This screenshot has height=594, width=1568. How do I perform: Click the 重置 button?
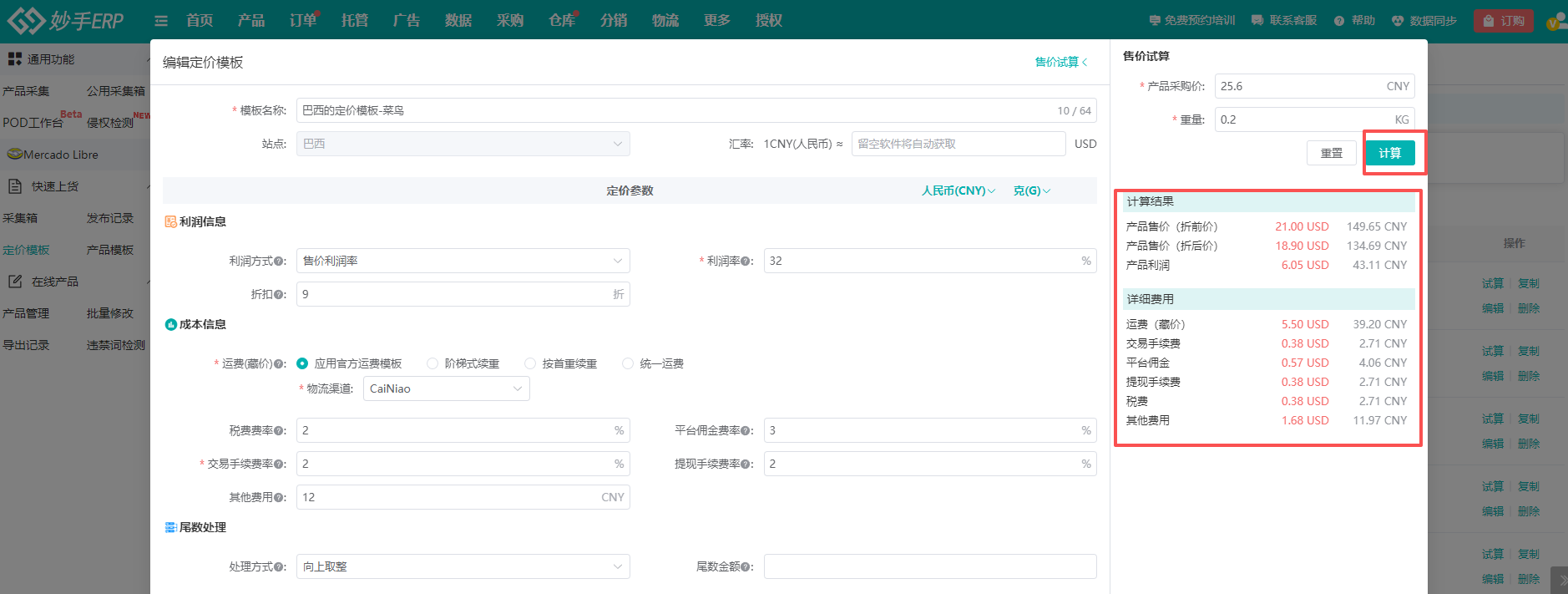[1331, 153]
